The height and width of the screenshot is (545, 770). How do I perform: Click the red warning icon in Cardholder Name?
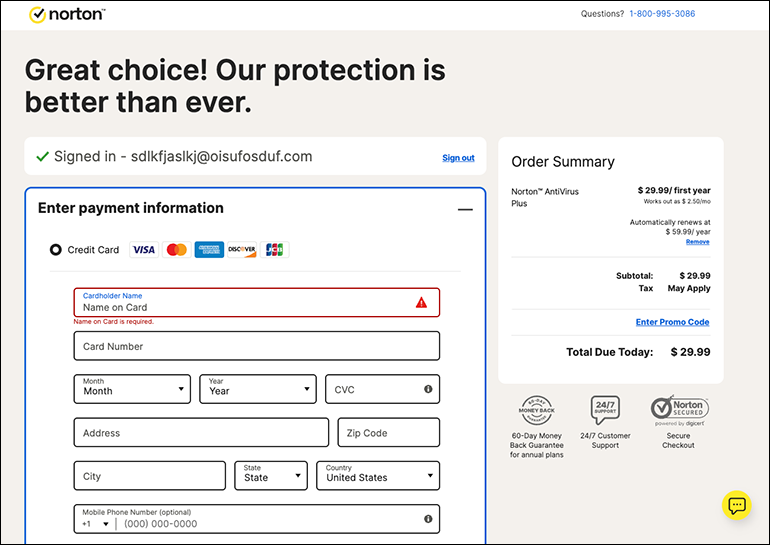[x=421, y=302]
